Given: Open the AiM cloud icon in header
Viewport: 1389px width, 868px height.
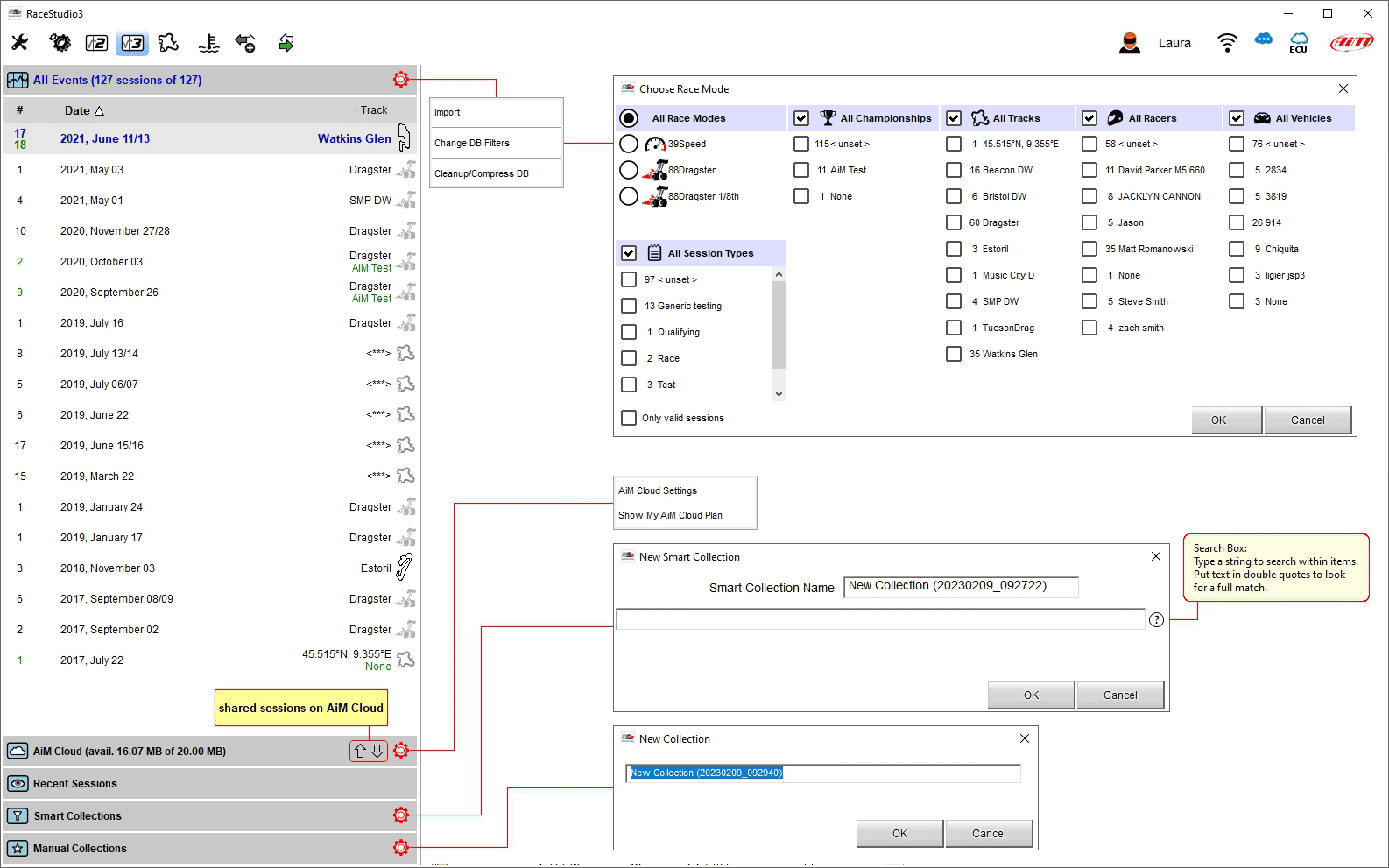Looking at the screenshot, I should pyautogui.click(x=1263, y=39).
